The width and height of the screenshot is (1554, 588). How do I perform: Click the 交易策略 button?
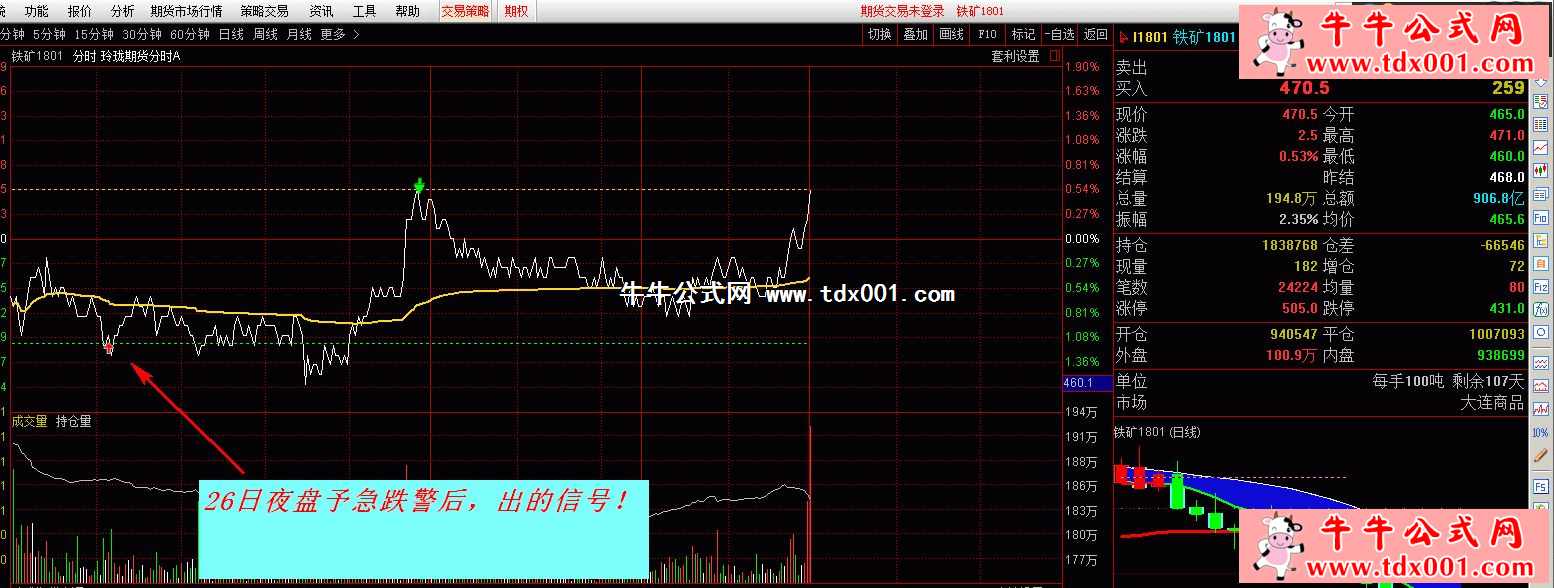point(465,12)
